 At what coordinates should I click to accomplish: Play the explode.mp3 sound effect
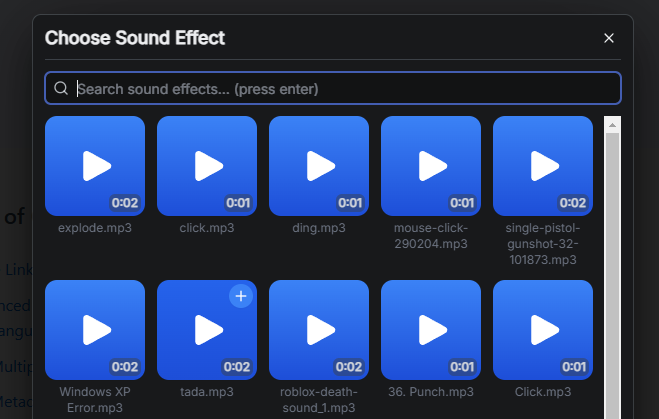coord(95,165)
